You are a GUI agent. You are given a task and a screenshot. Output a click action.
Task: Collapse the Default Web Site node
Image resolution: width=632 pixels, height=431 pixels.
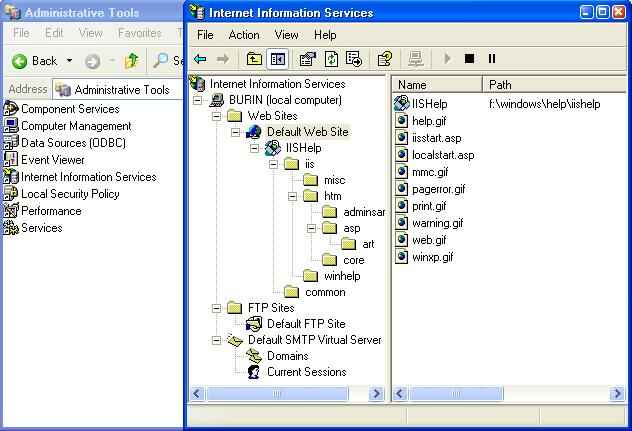[x=235, y=132]
